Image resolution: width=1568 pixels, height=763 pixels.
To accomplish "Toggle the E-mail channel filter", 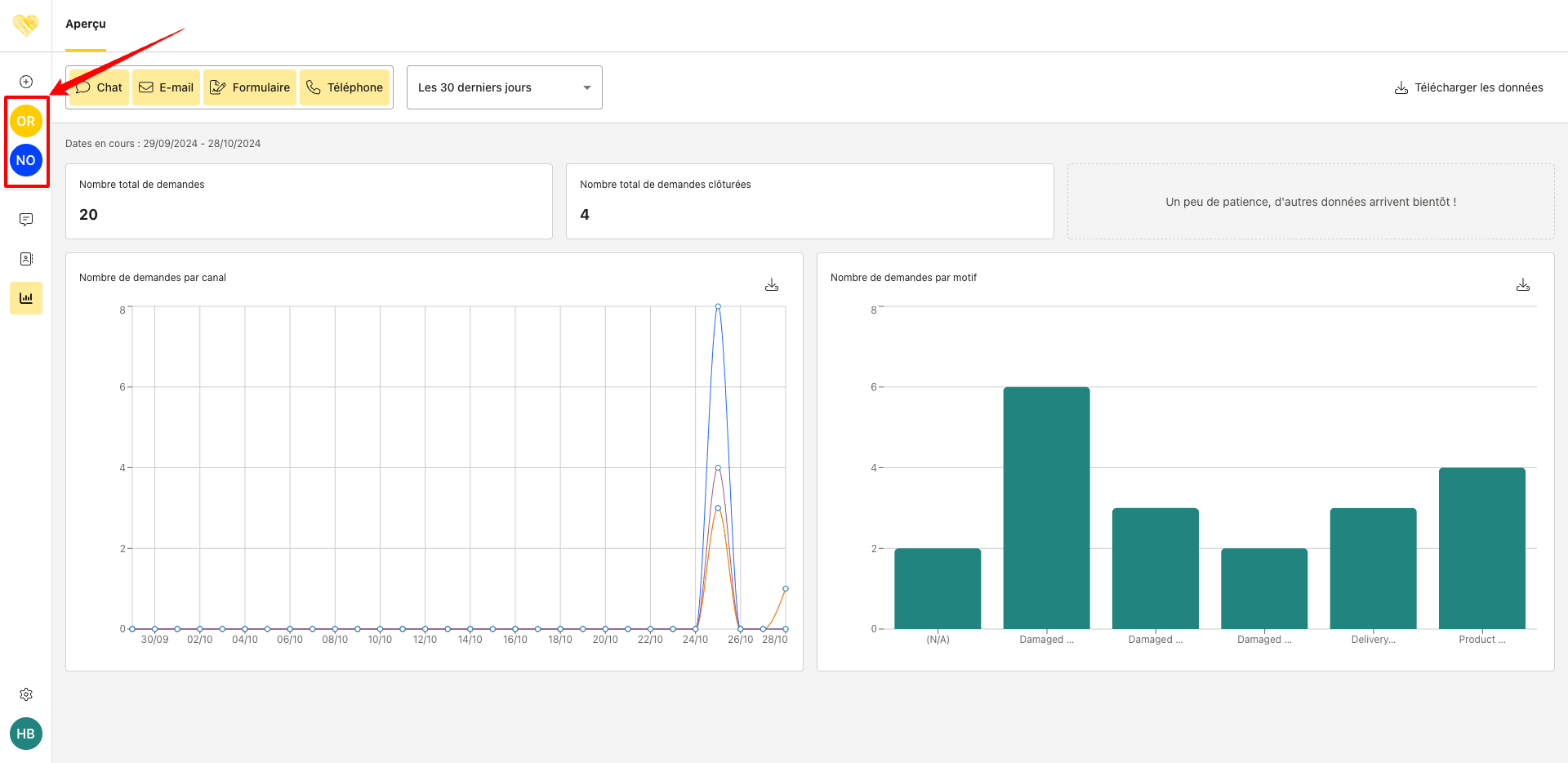I will pos(167,87).
